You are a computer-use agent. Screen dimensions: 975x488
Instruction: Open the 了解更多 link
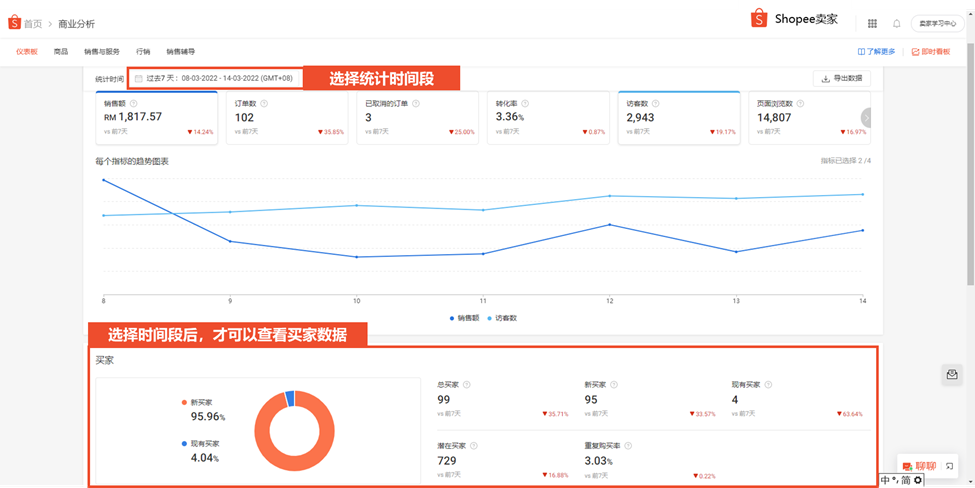876,51
